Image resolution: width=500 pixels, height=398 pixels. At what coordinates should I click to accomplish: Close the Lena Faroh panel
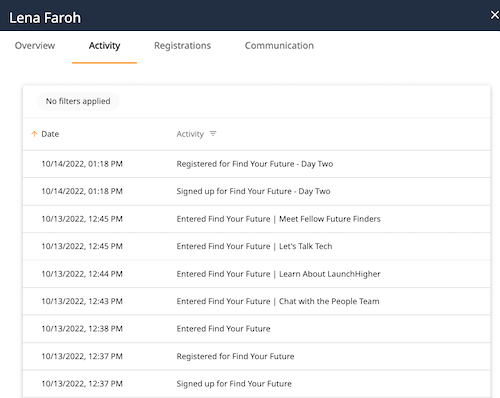click(x=495, y=15)
